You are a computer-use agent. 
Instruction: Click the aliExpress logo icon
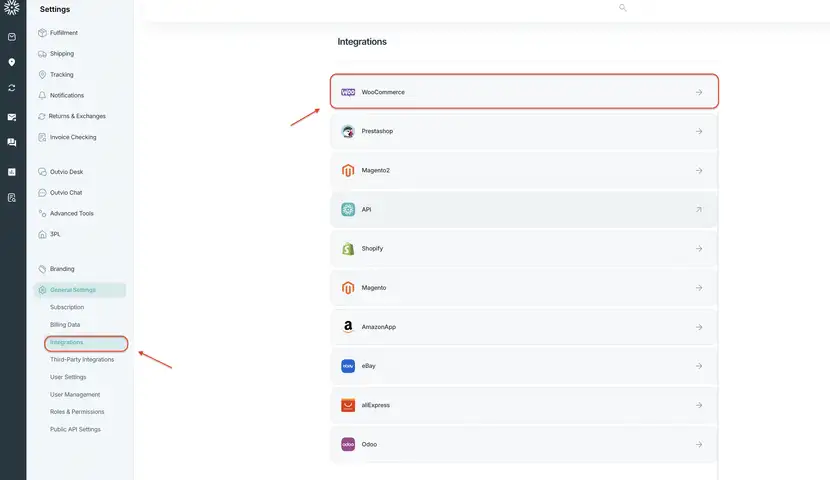pyautogui.click(x=348, y=405)
